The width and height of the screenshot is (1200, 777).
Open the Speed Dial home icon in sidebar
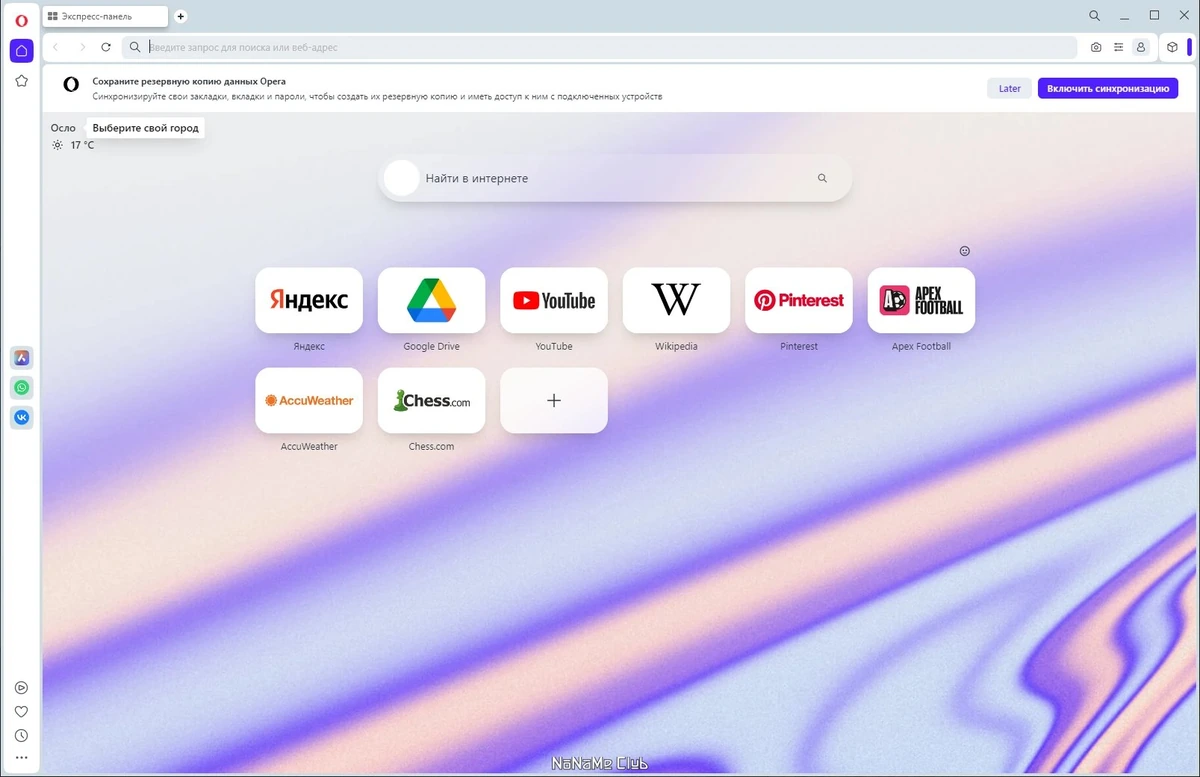pyautogui.click(x=21, y=50)
